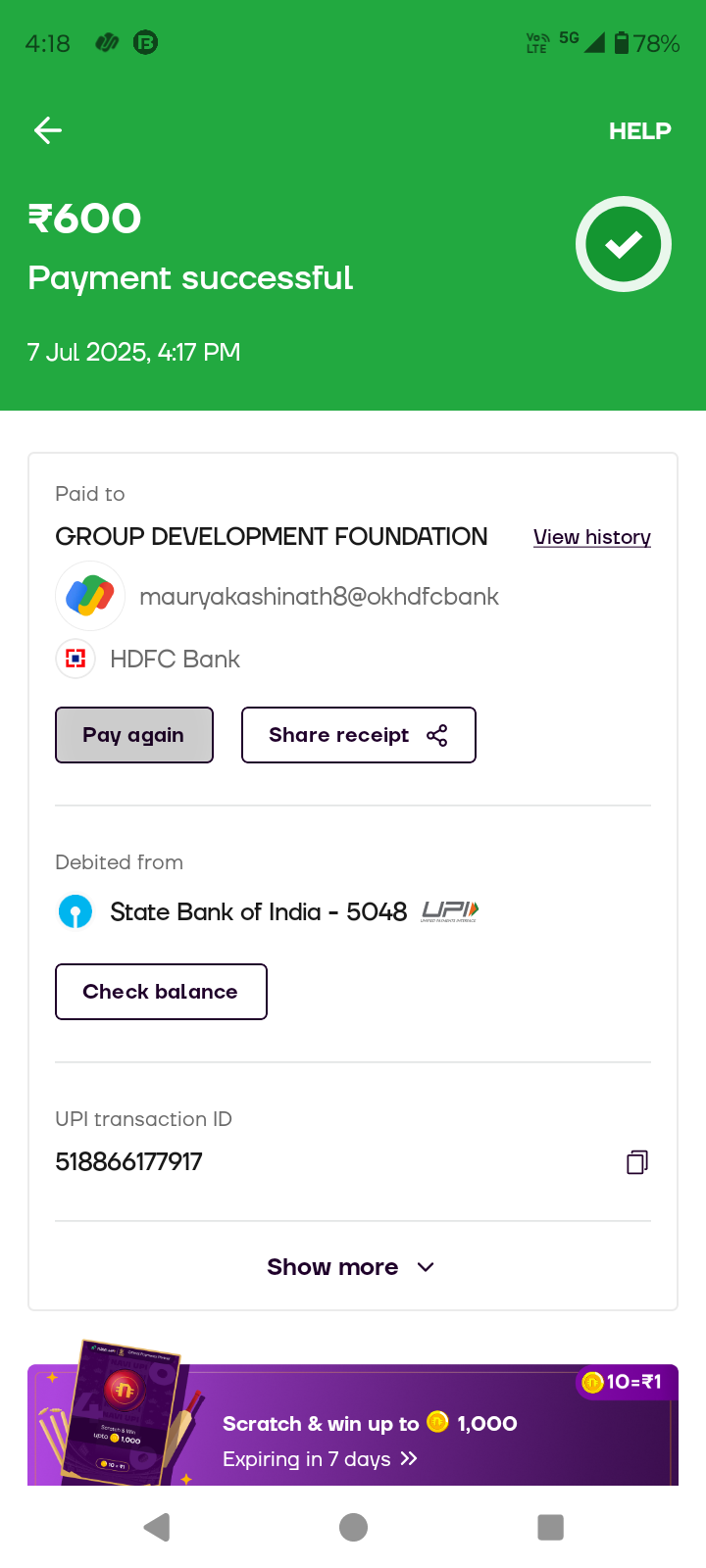Tap the State Bank of India logo
This screenshot has width=706, height=1568.
click(x=76, y=911)
